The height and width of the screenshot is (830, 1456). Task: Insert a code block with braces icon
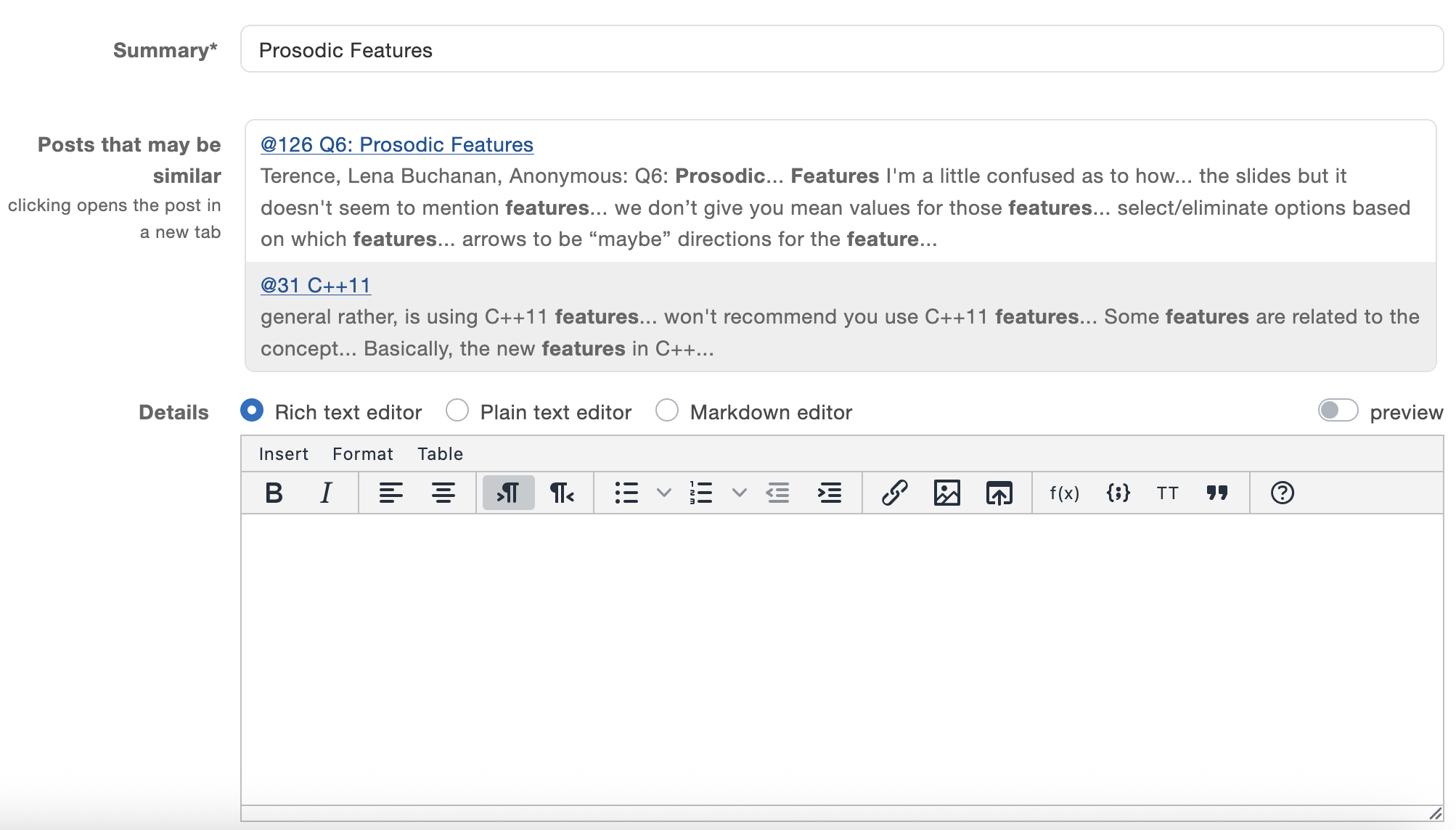pyautogui.click(x=1118, y=493)
